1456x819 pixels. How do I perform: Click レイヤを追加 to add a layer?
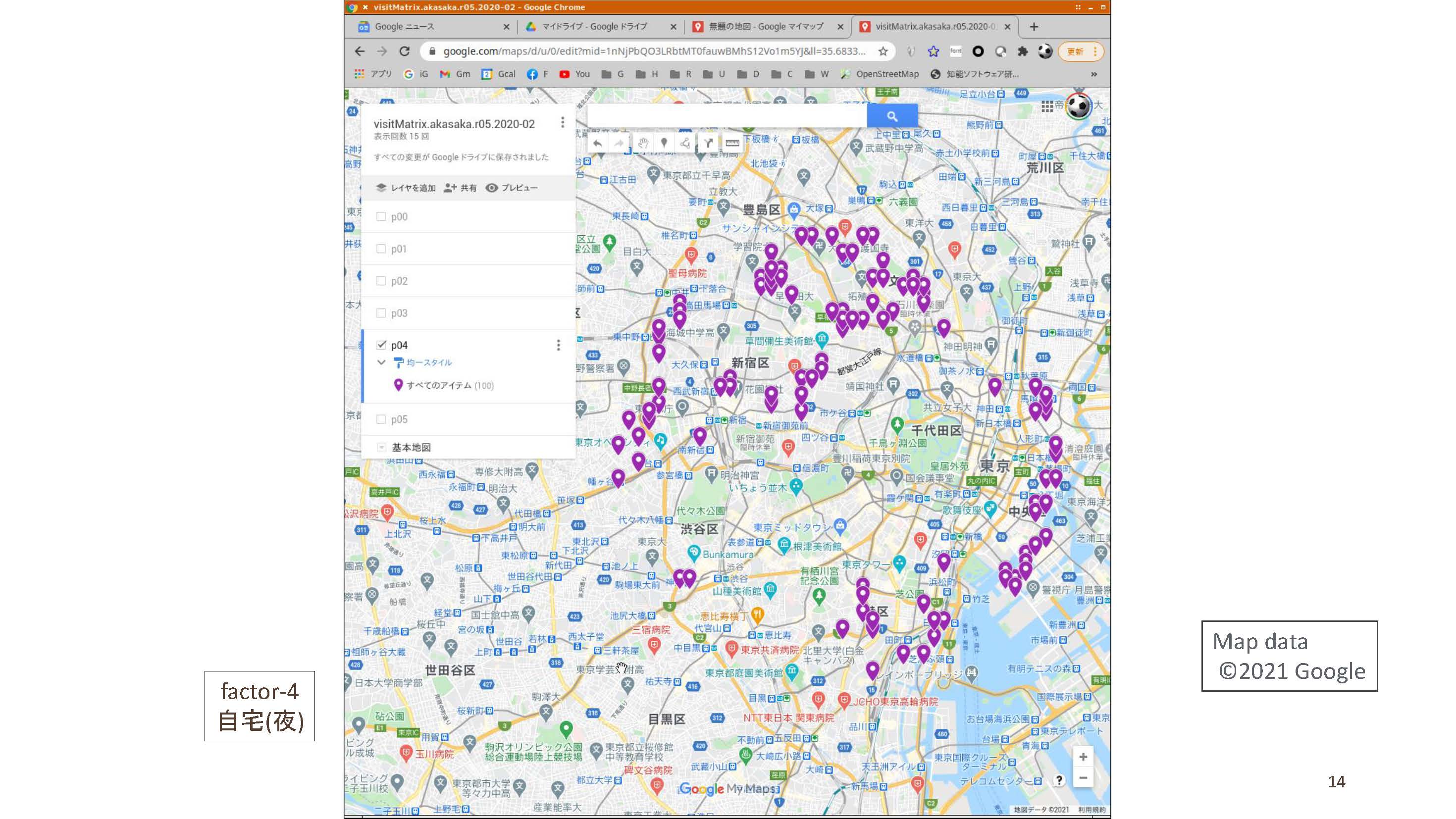pos(406,188)
